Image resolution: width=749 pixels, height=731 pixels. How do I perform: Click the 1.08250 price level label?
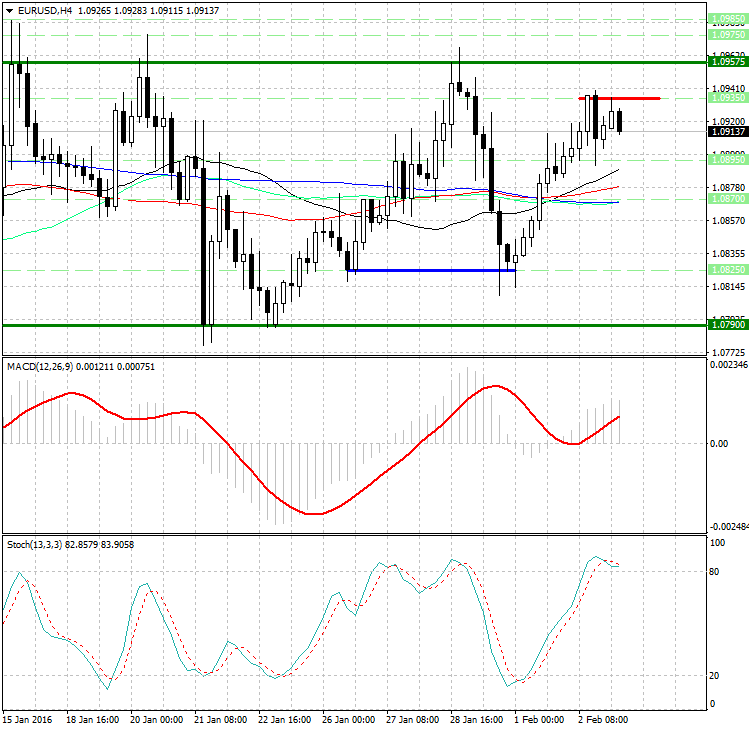click(x=726, y=270)
